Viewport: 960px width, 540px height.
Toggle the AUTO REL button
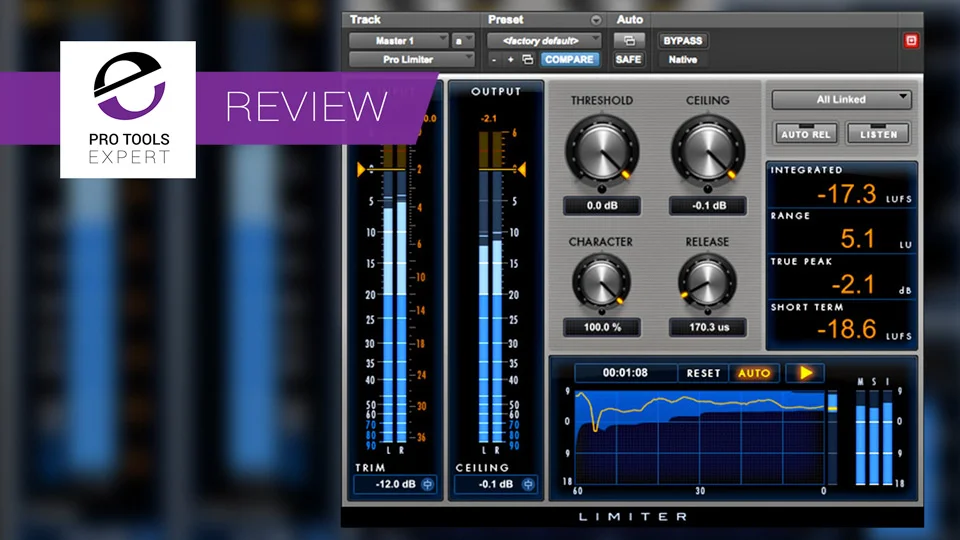point(805,133)
